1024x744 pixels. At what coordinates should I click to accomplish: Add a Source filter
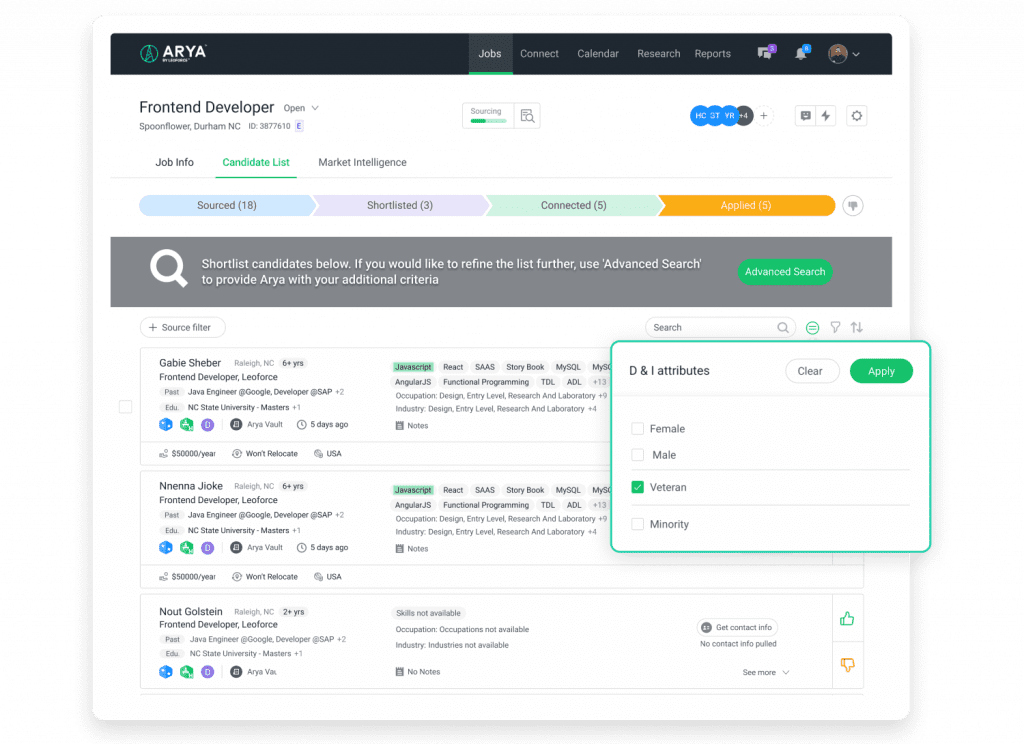182,327
